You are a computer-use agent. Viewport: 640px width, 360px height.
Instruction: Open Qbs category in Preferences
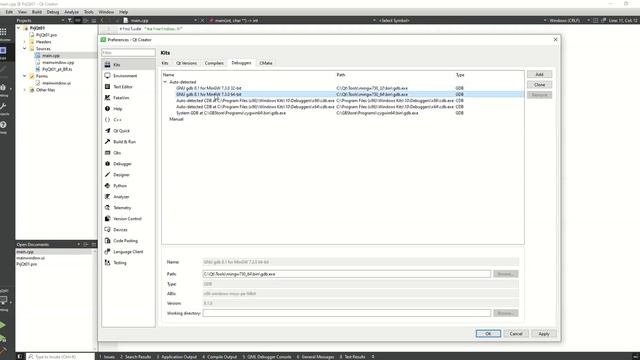pyautogui.click(x=128, y=153)
